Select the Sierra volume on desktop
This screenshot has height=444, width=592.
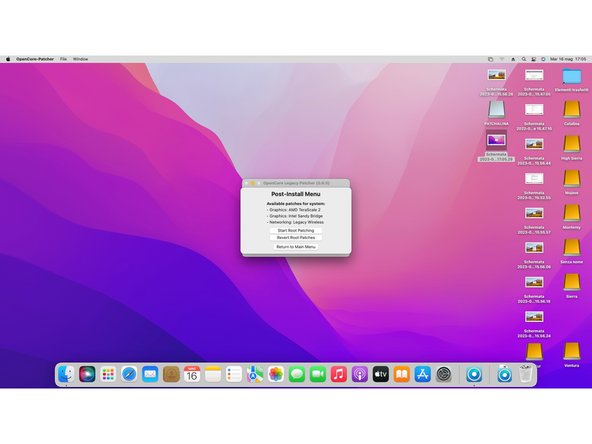point(572,286)
